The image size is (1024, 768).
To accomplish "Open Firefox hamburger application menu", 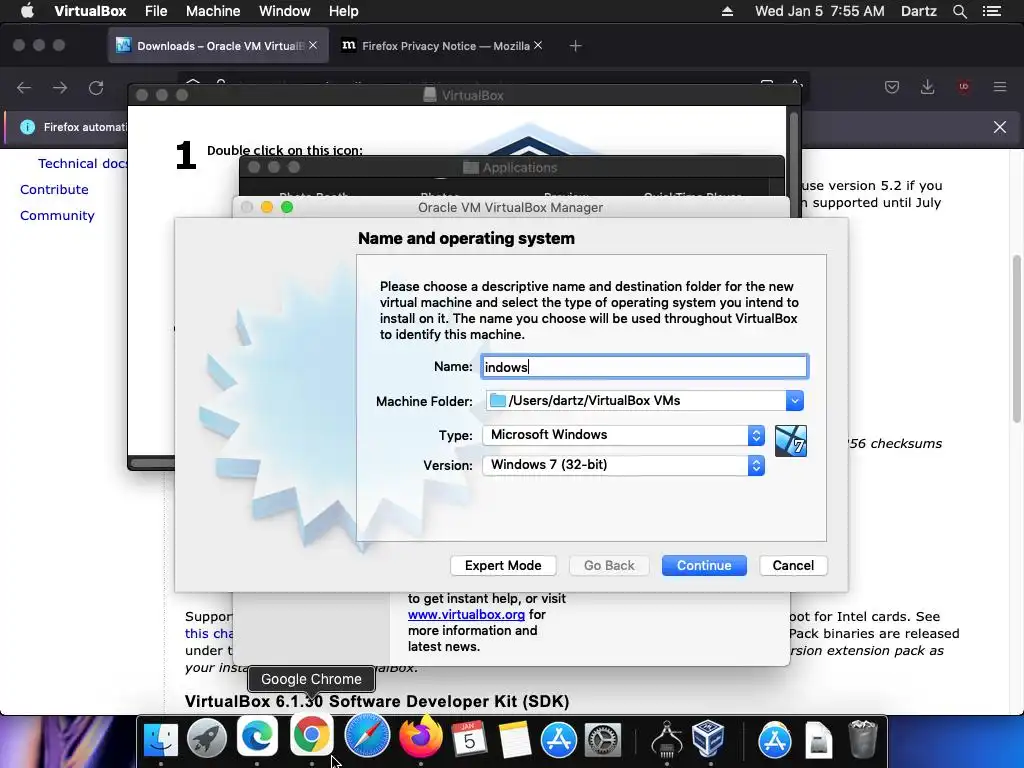I will tap(1000, 87).
